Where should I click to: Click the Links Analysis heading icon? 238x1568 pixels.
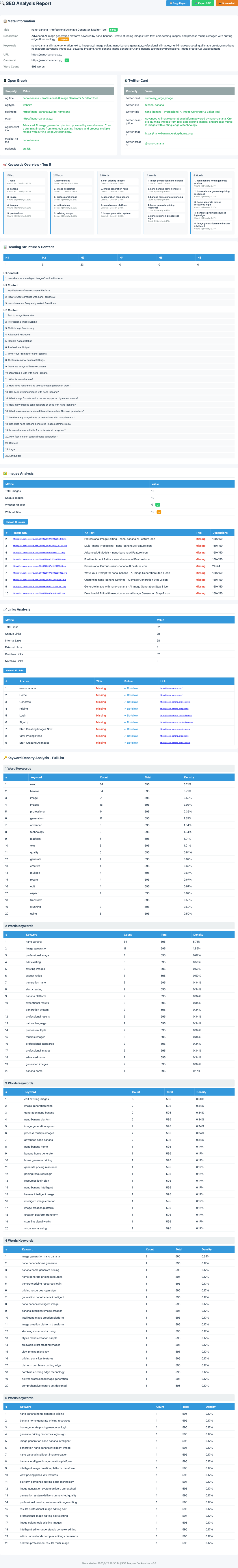(x=5, y=609)
